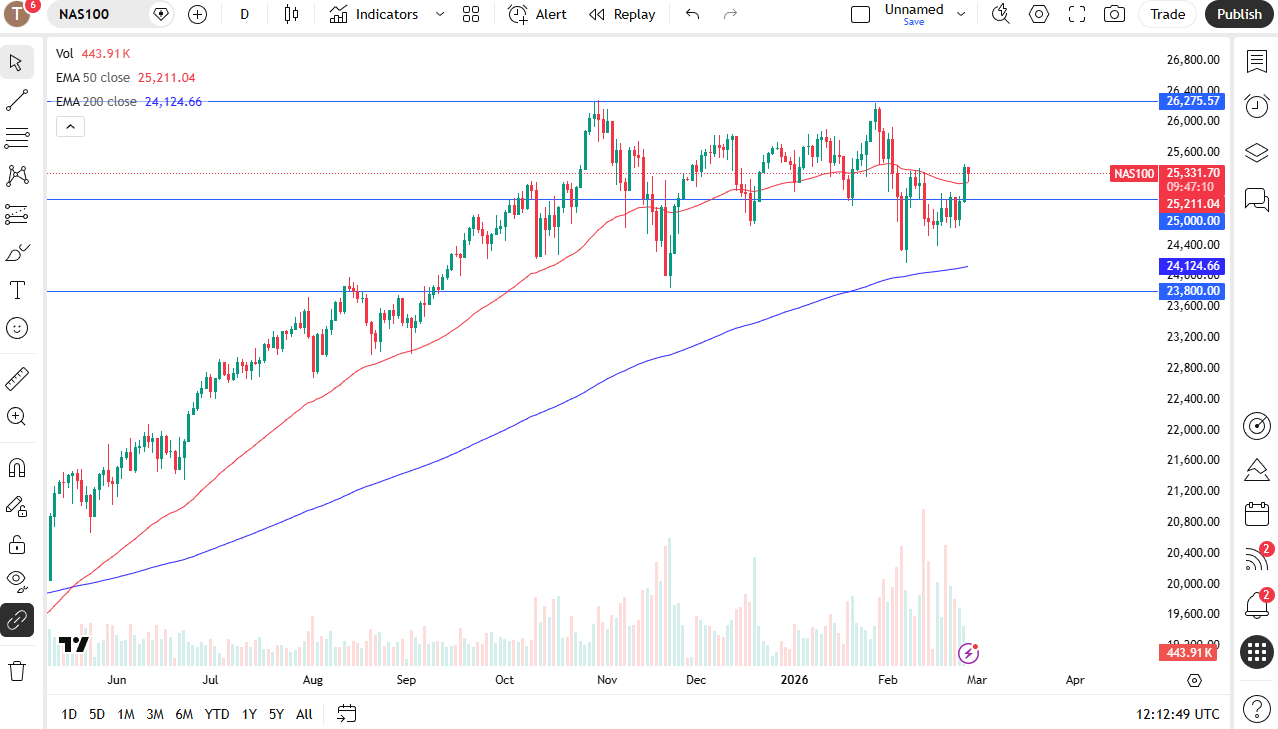This screenshot has width=1278, height=729.
Task: Select the Text annotation tool
Action: click(16, 290)
